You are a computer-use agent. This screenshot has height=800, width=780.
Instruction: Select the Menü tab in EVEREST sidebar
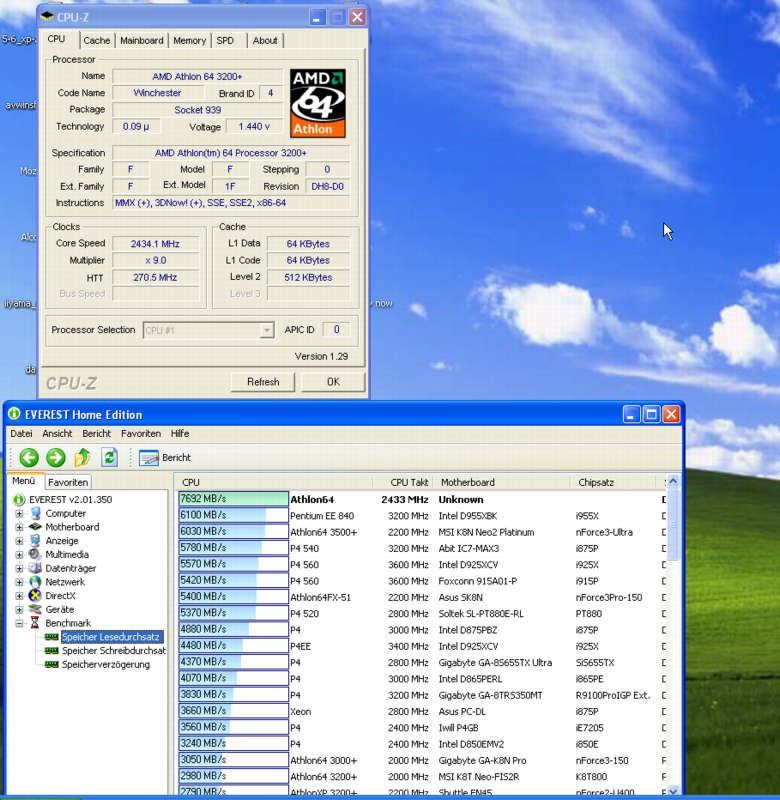23,481
